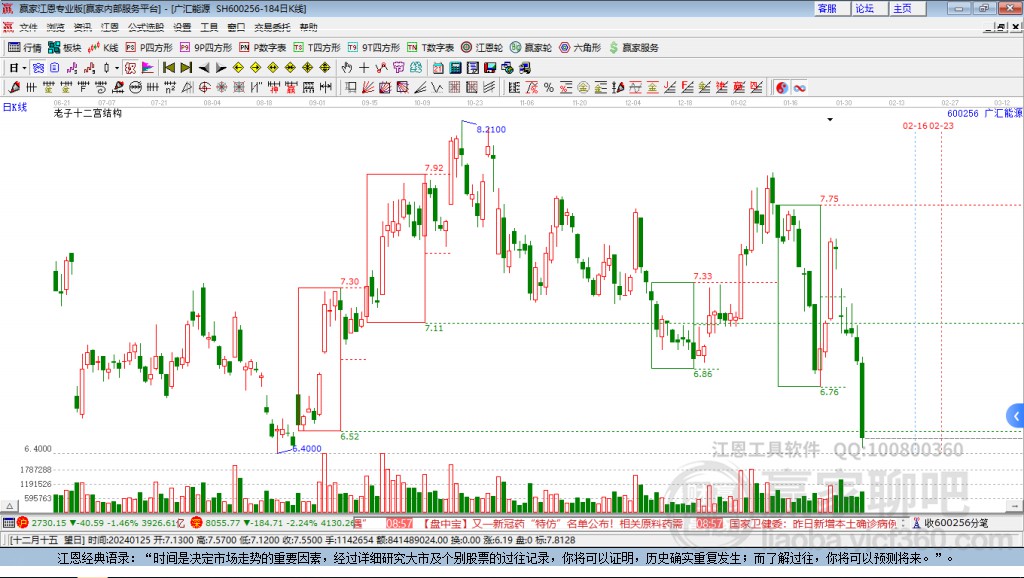The height and width of the screenshot is (578, 1024).
Task: Select the percent % line tool
Action: 549,88
